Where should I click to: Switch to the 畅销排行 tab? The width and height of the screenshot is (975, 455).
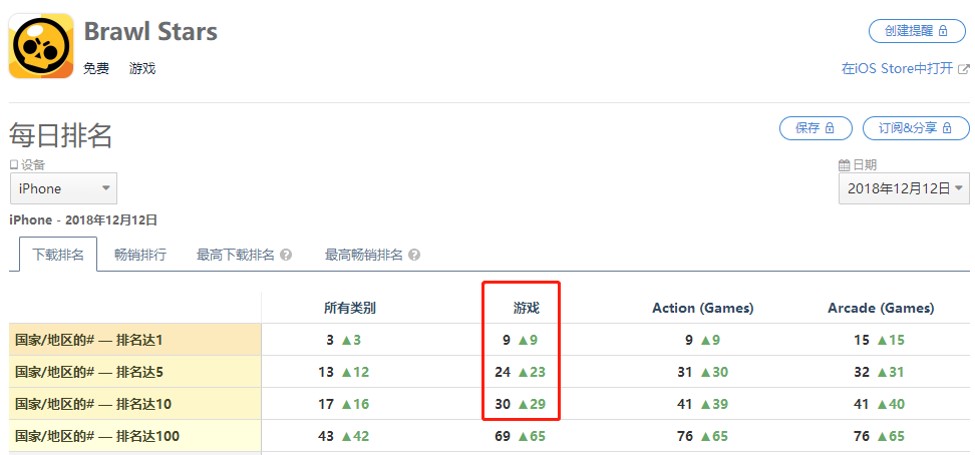coord(140,255)
